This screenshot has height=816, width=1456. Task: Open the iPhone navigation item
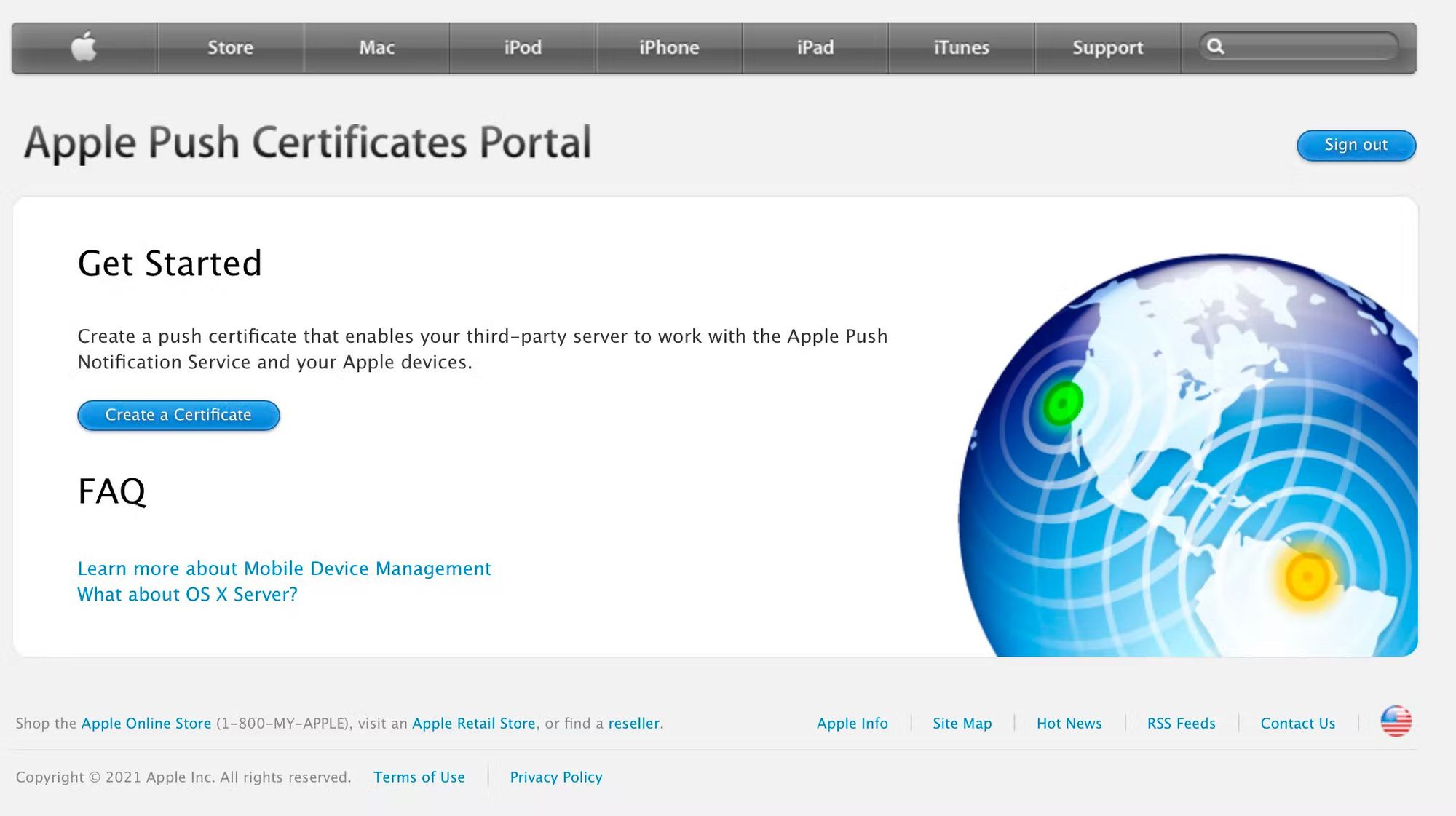pos(669,47)
